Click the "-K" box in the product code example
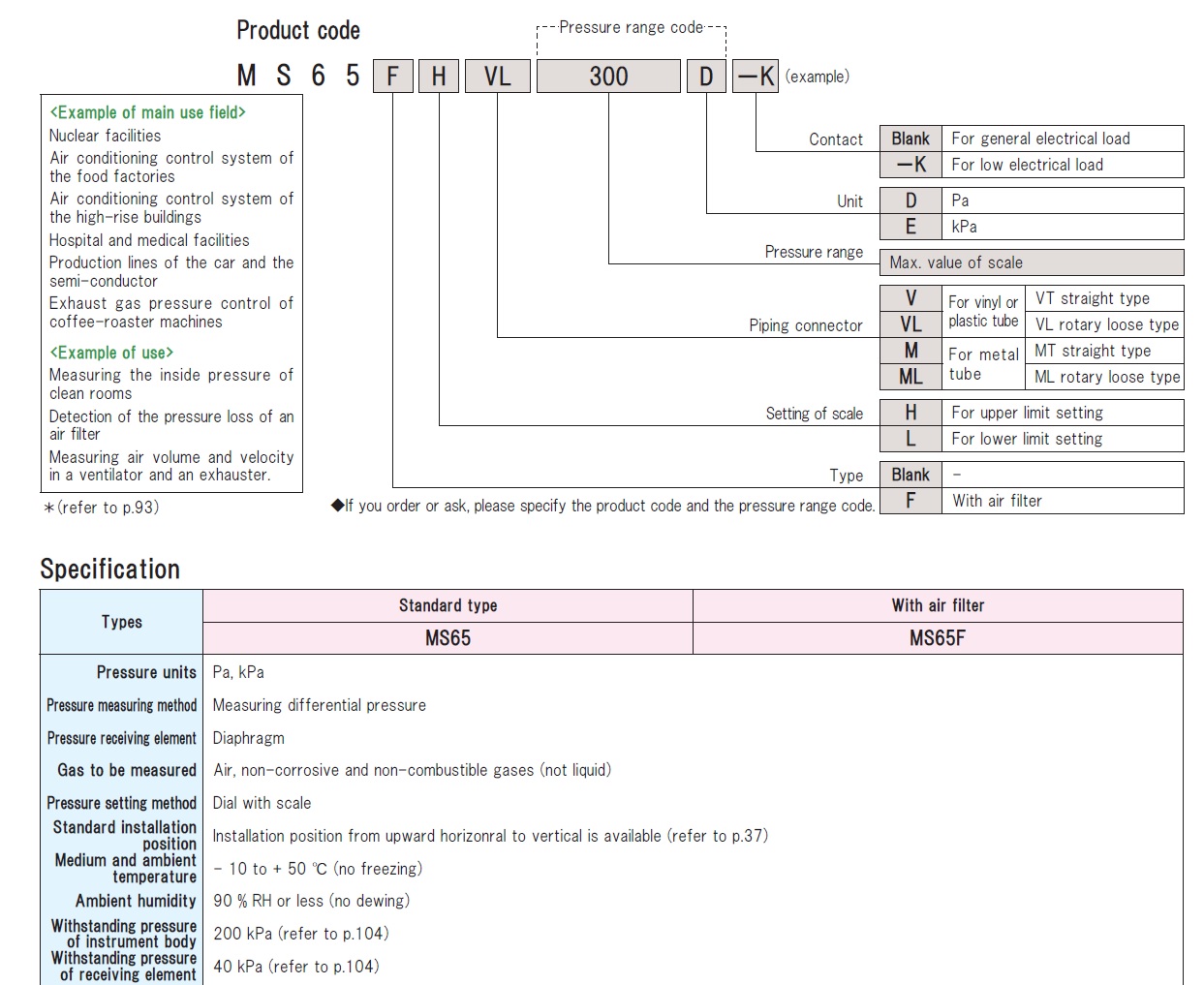 (756, 77)
